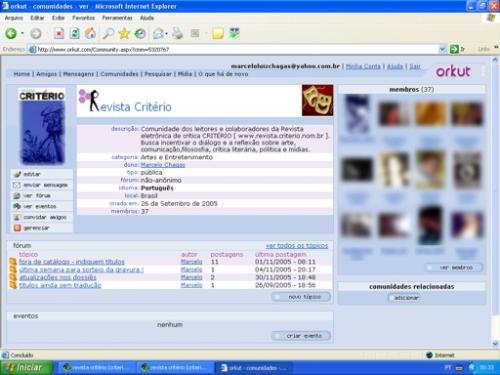Image resolution: width=500 pixels, height=375 pixels.
Task: Click the CRITÉRIO community cover image
Action: (x=42, y=127)
